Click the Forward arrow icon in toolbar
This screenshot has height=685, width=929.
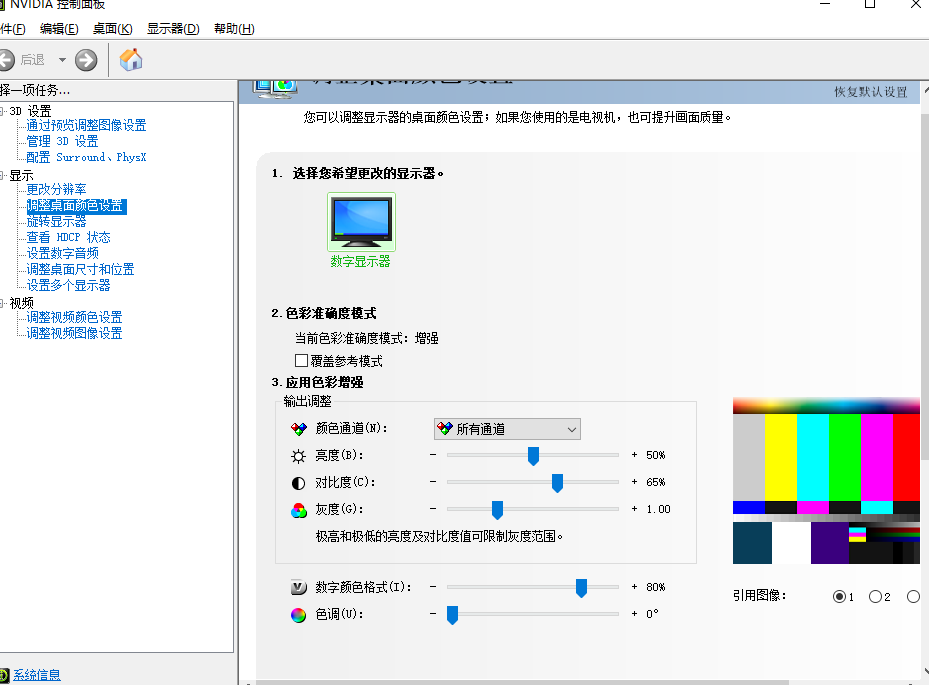coord(86,60)
